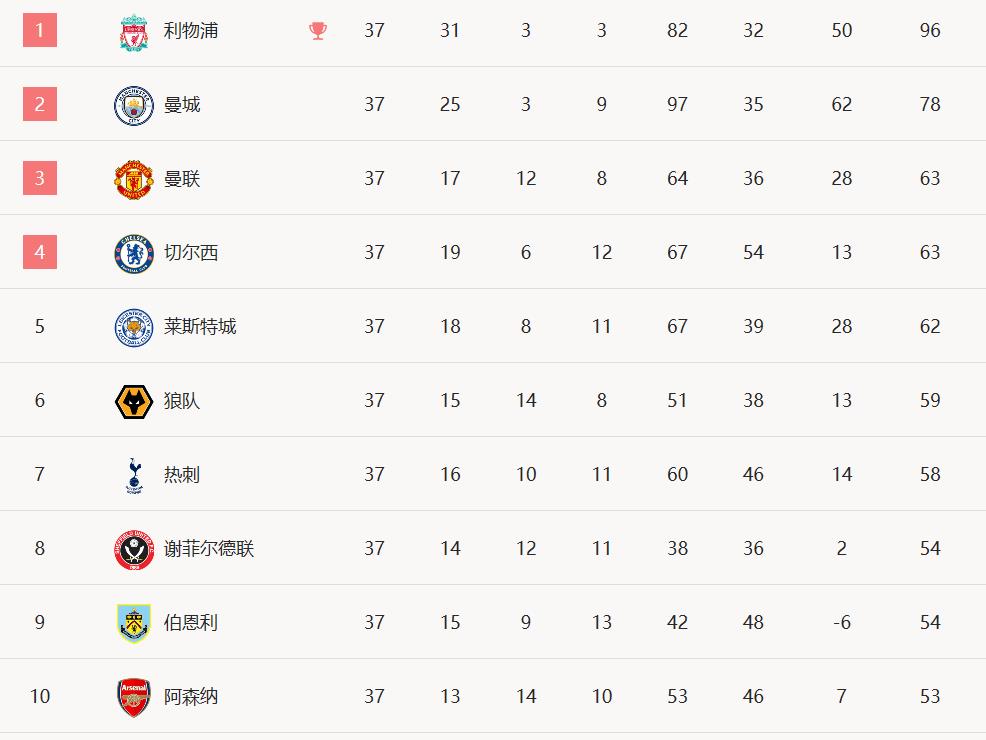Click the Wolves wolf-head crest

pos(134,402)
